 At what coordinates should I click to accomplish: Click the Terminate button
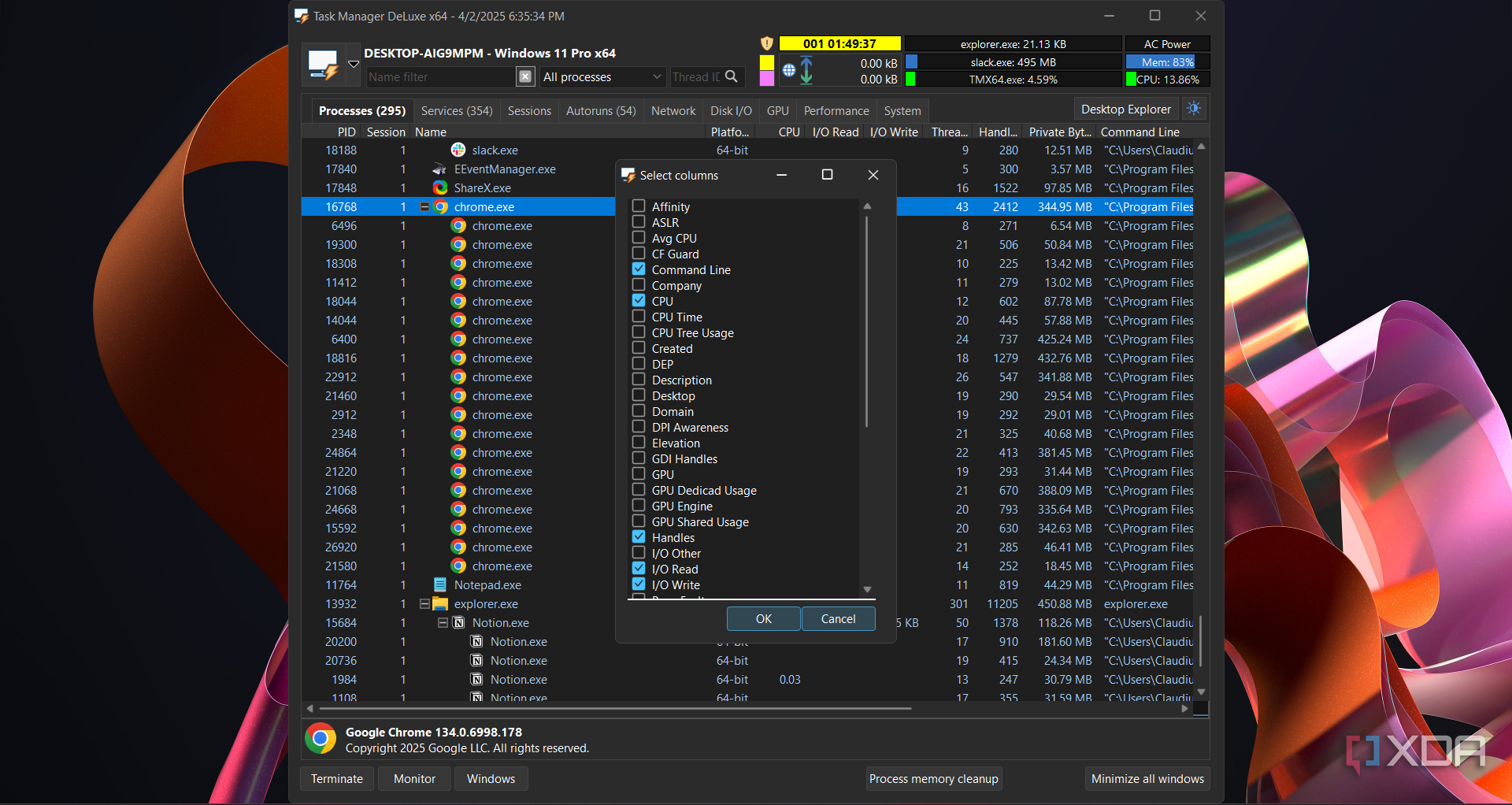(x=337, y=778)
